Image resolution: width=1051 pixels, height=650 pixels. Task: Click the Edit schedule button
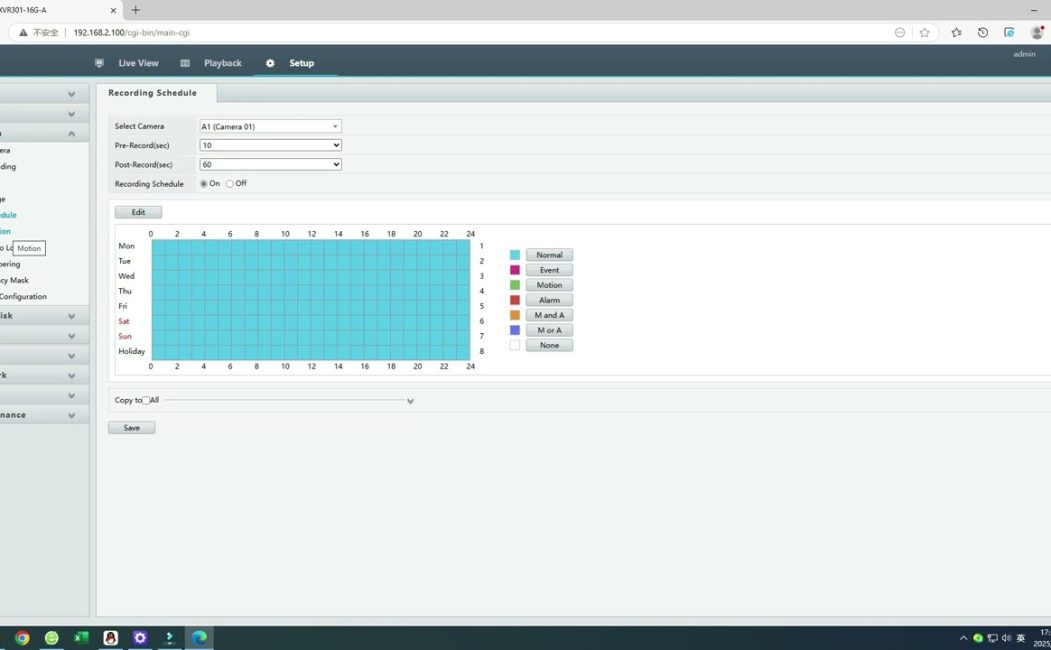pyautogui.click(x=138, y=212)
